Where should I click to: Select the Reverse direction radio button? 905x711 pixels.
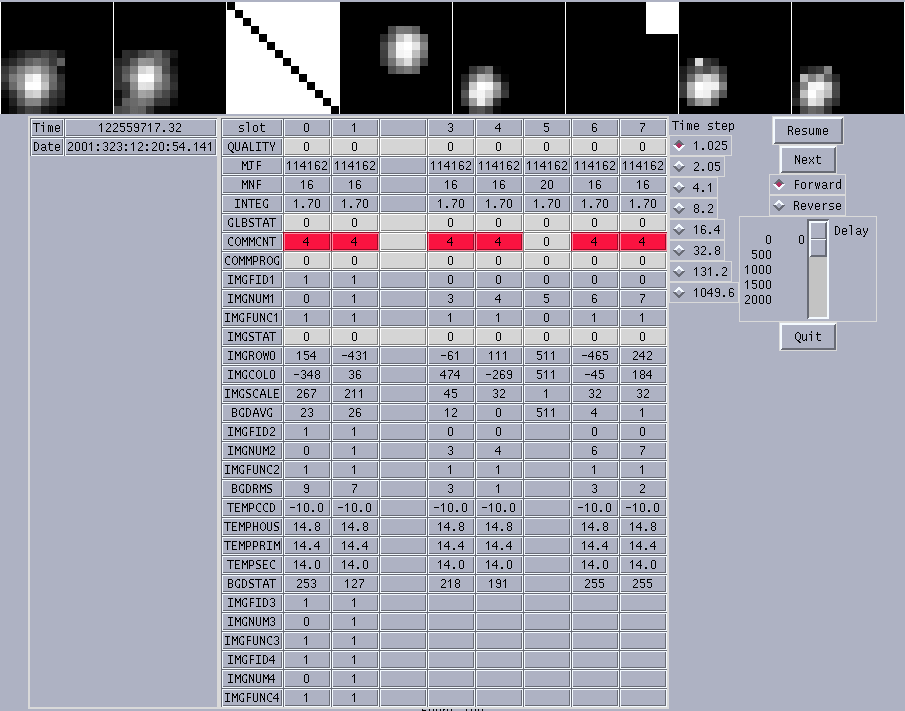point(807,205)
